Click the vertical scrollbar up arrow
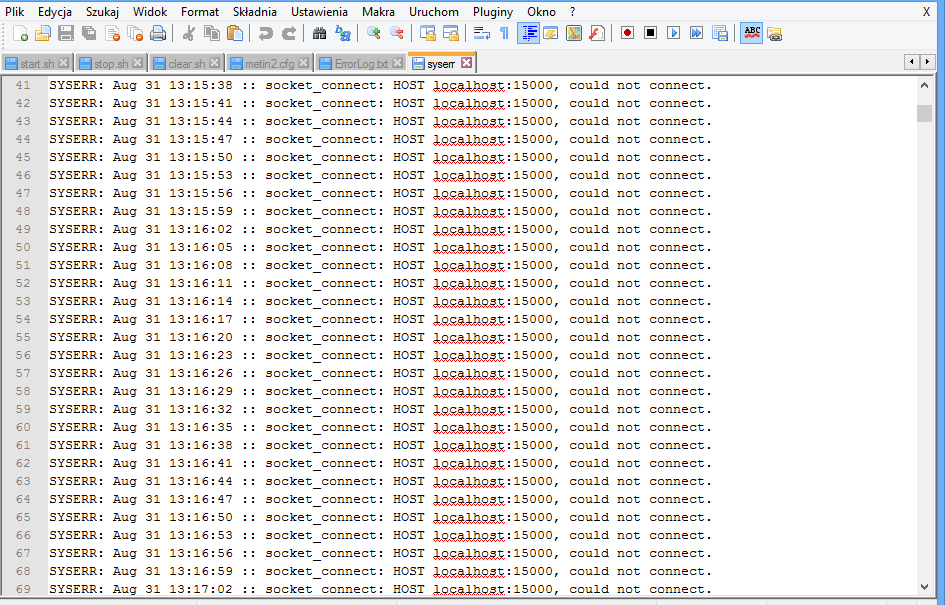Viewport: 945px width, 605px height. [925, 86]
